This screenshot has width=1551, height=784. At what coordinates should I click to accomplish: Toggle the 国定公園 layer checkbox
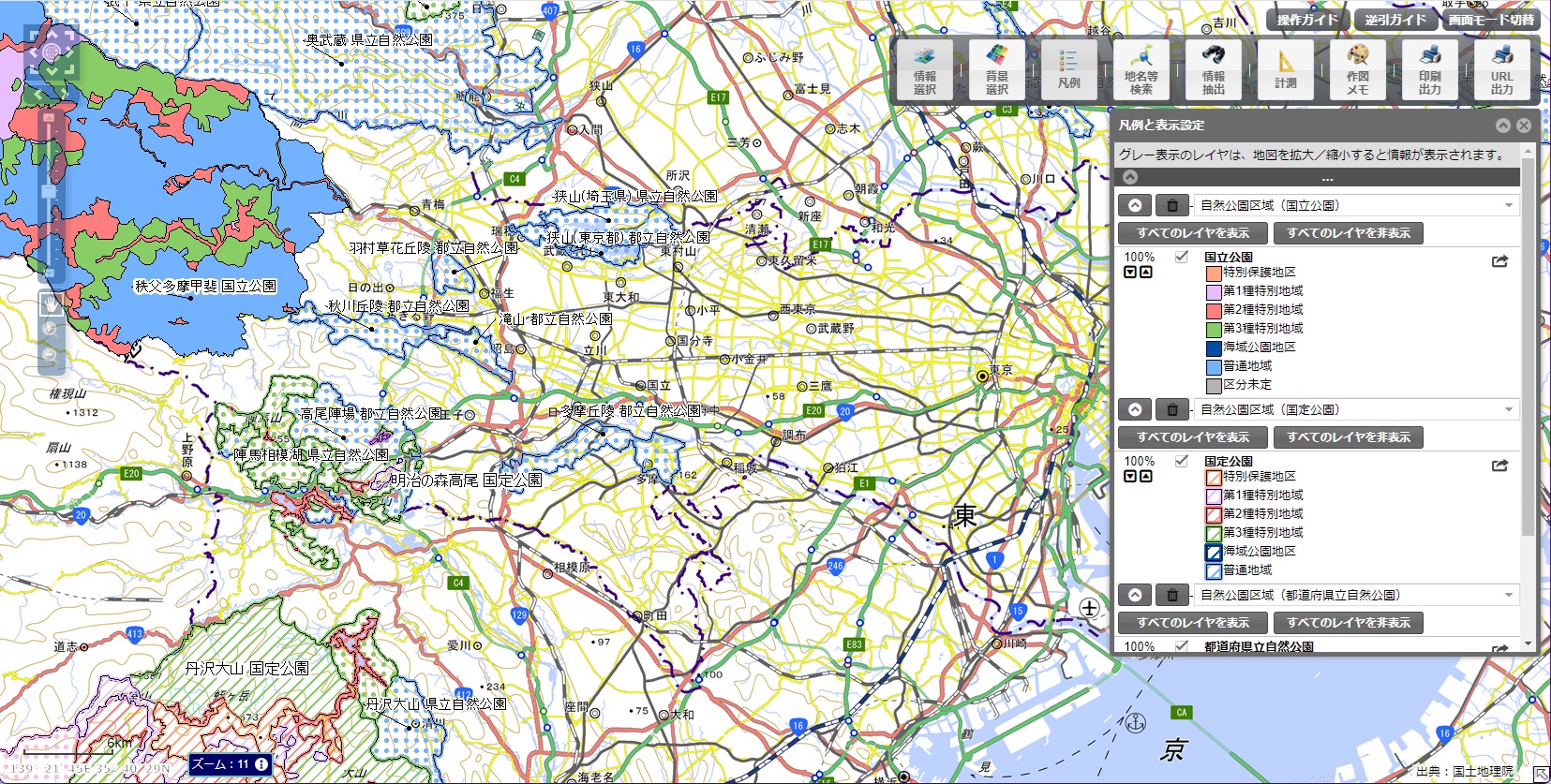tap(1182, 461)
